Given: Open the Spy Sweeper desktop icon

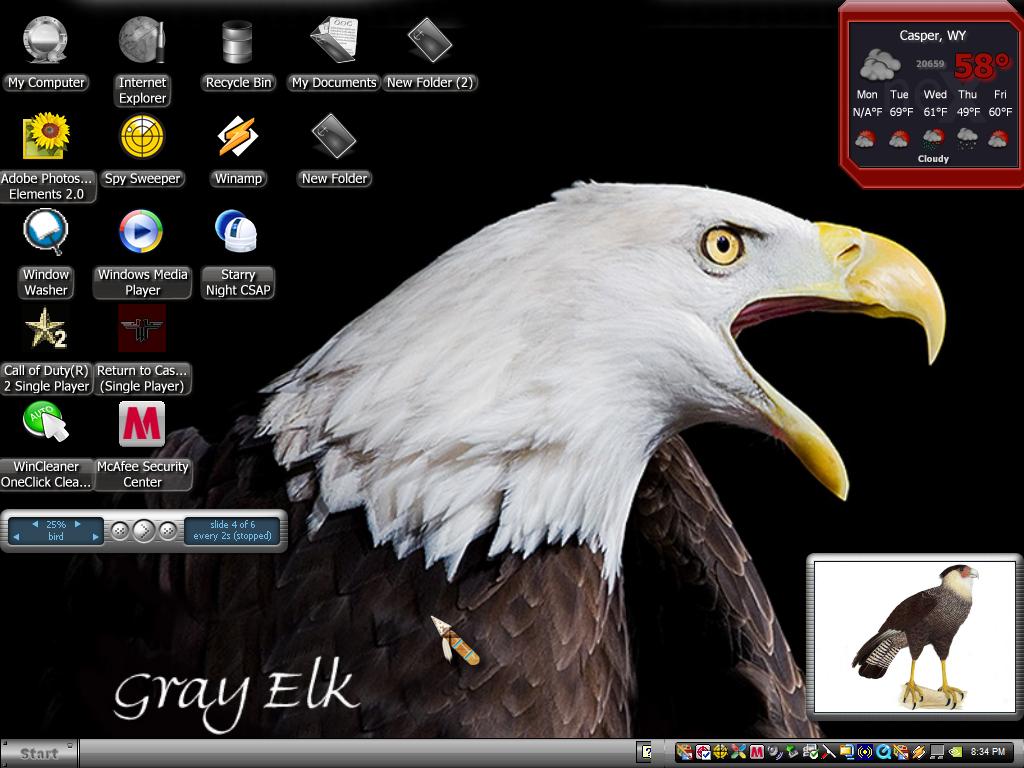Looking at the screenshot, I should 142,137.
